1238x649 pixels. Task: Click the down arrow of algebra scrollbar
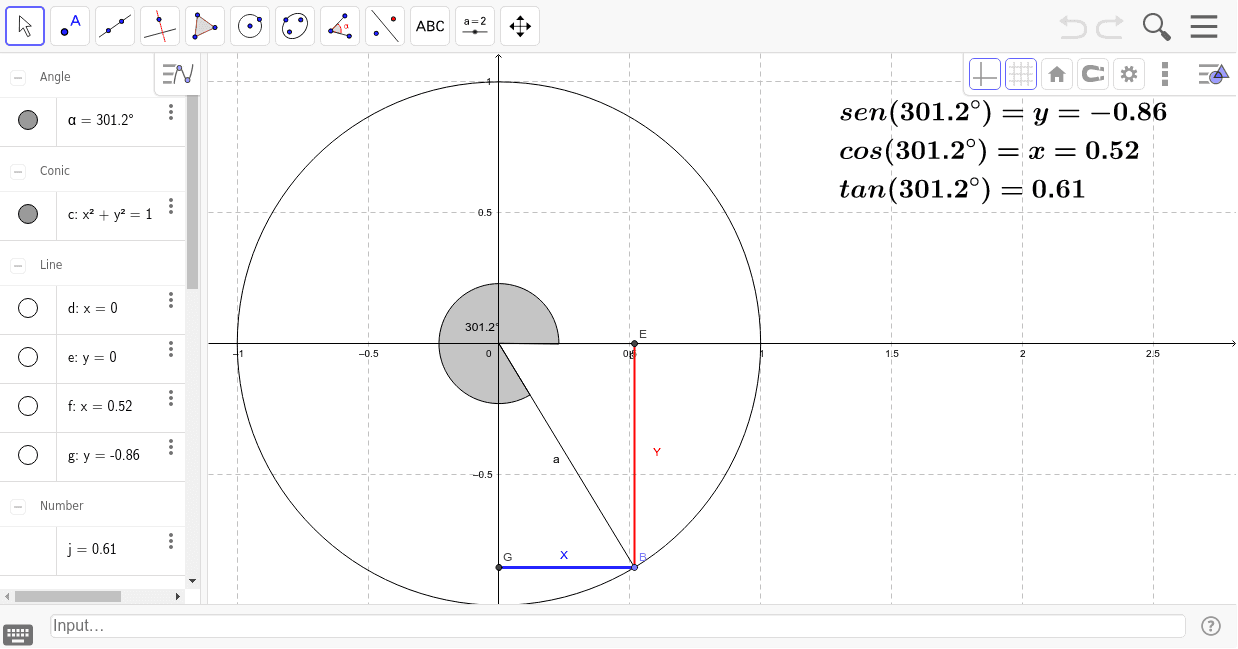point(192,580)
